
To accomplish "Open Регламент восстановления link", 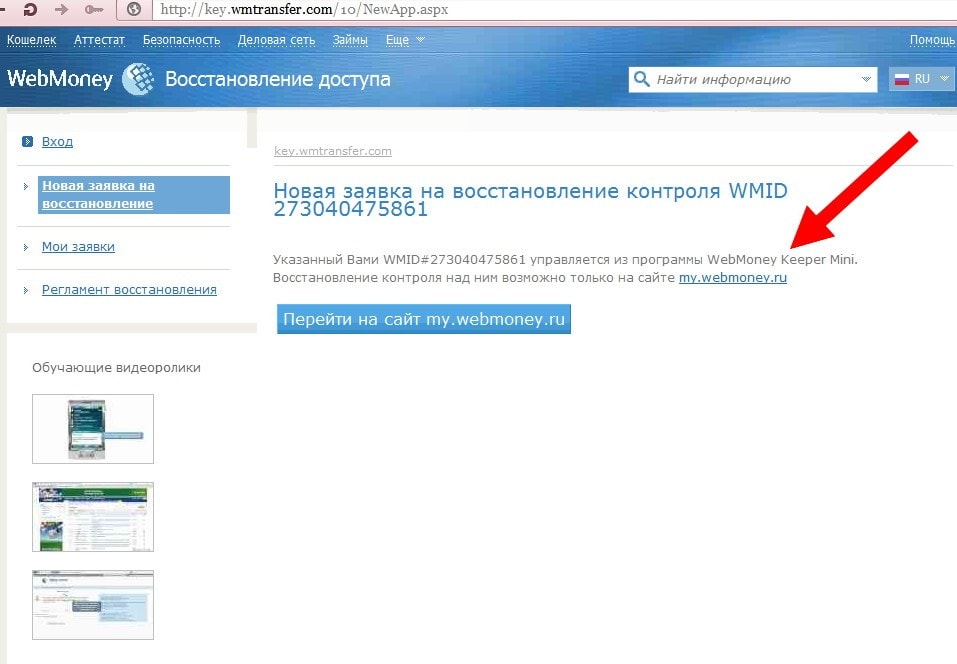I will point(129,290).
